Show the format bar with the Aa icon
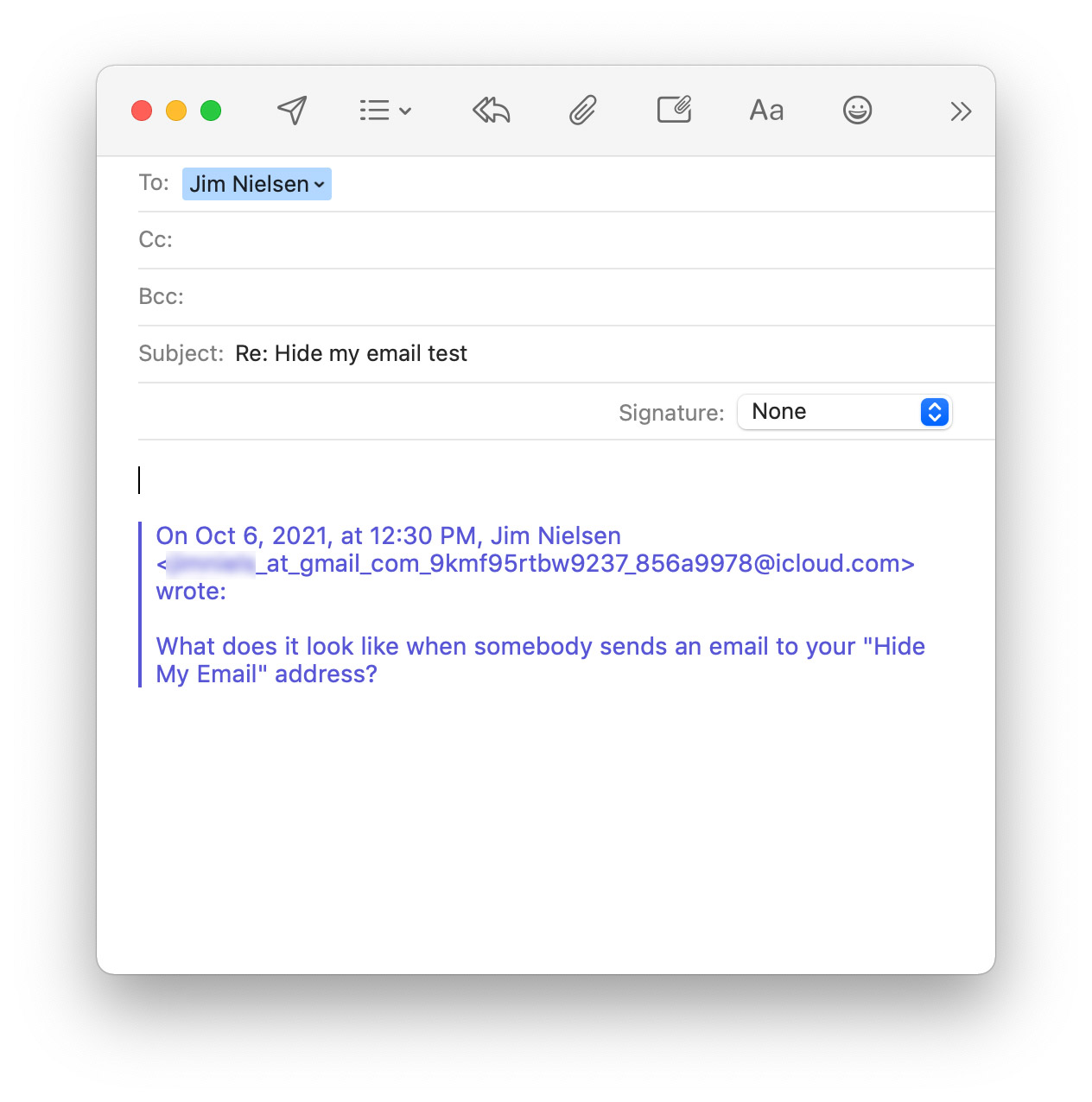Image resolution: width=1092 pixels, height=1102 pixels. 766,111
